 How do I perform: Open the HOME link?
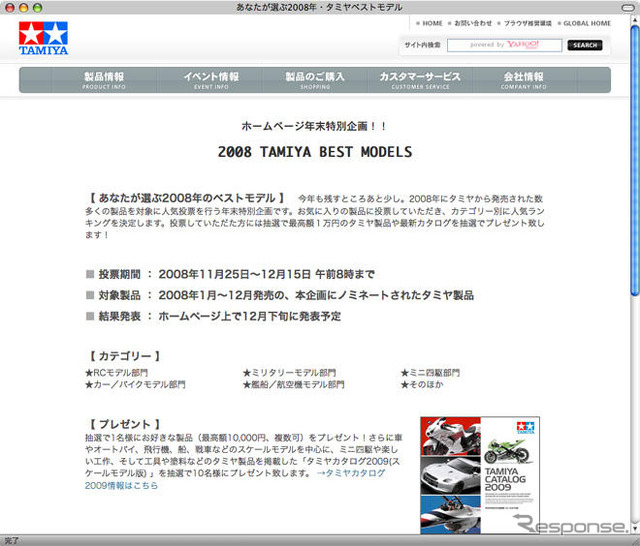(x=432, y=23)
